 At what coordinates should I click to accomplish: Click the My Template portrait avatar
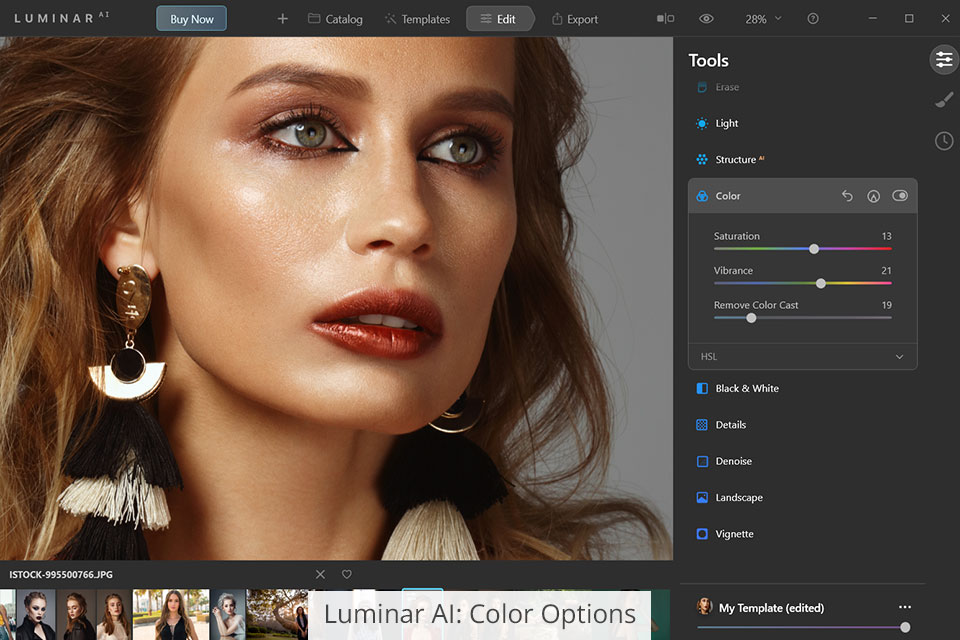click(x=705, y=606)
